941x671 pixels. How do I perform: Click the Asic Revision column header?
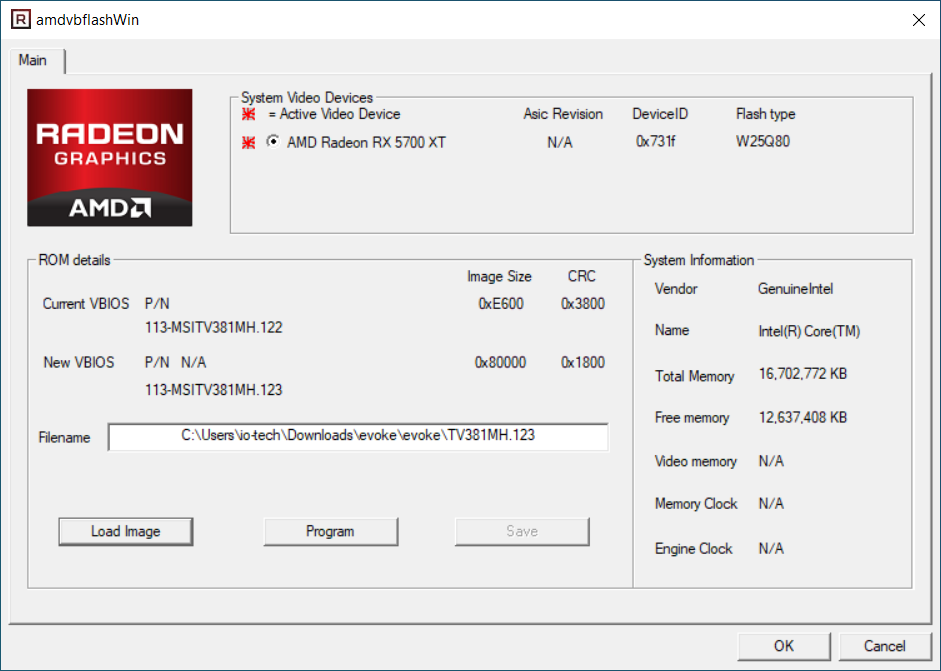point(563,114)
